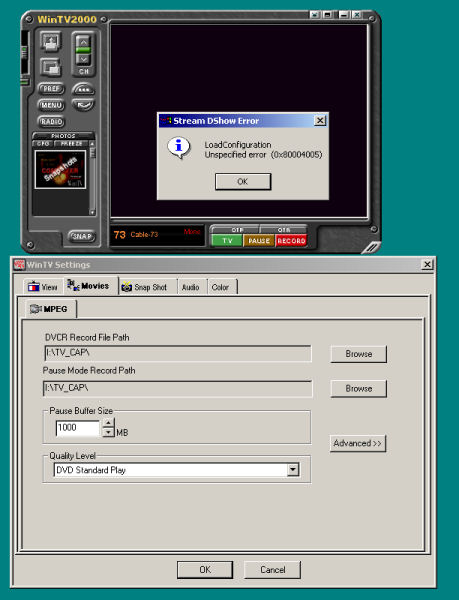
Task: Browse for Pause Mode Record Path
Action: pos(358,388)
